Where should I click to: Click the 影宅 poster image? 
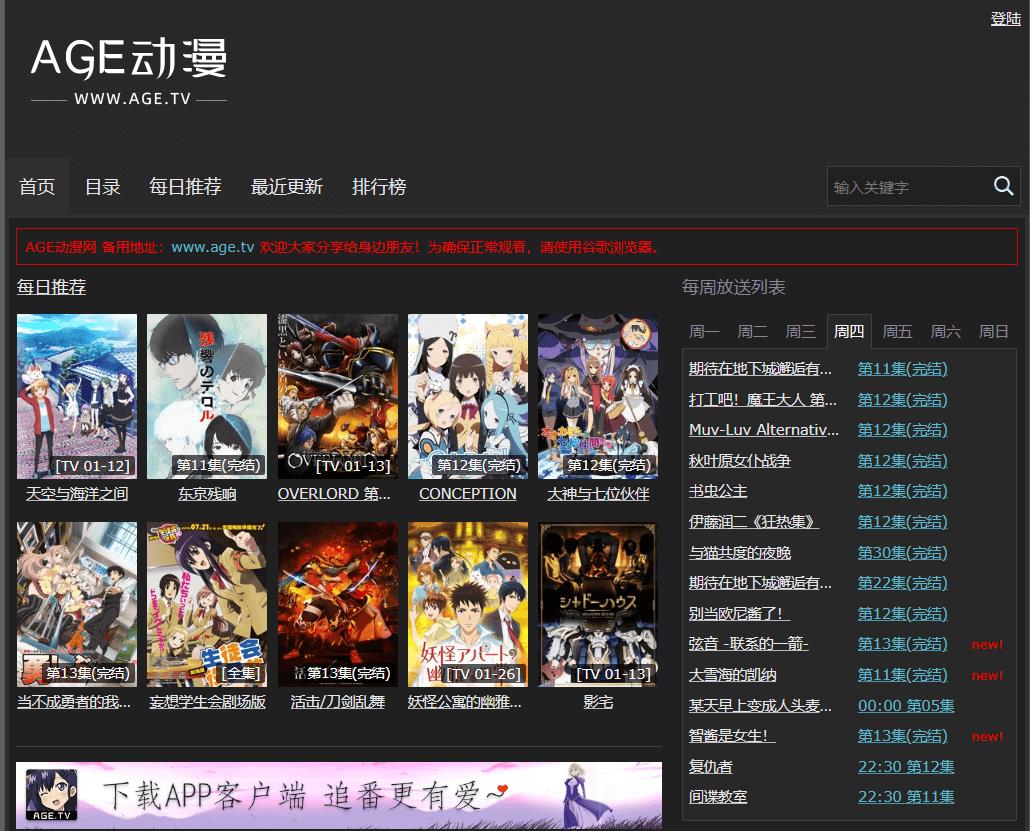(x=597, y=603)
